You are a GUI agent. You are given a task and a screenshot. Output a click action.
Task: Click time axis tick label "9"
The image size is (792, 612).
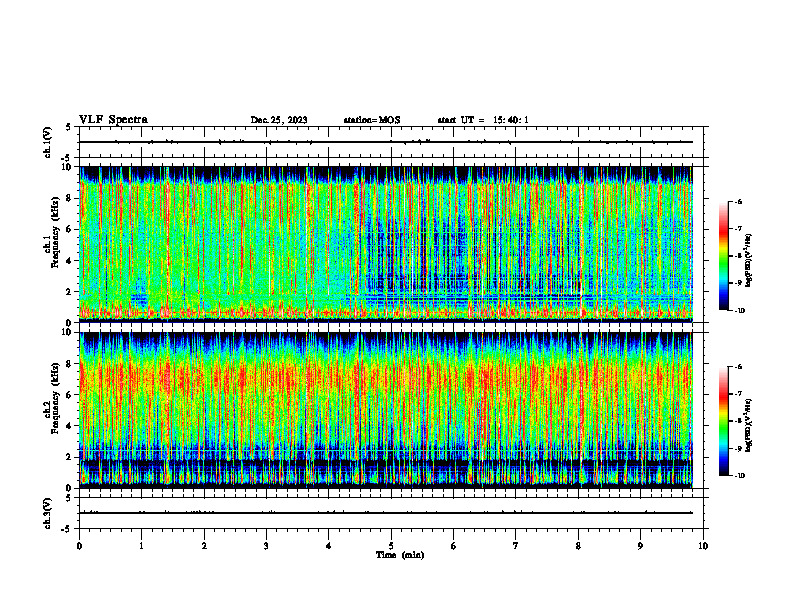[x=640, y=546]
